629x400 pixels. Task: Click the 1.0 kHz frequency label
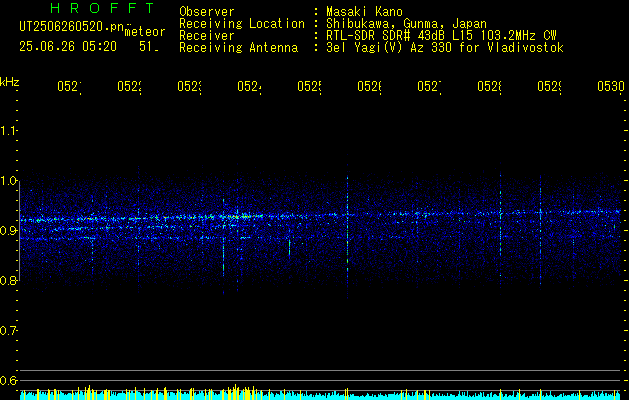coord(8,181)
